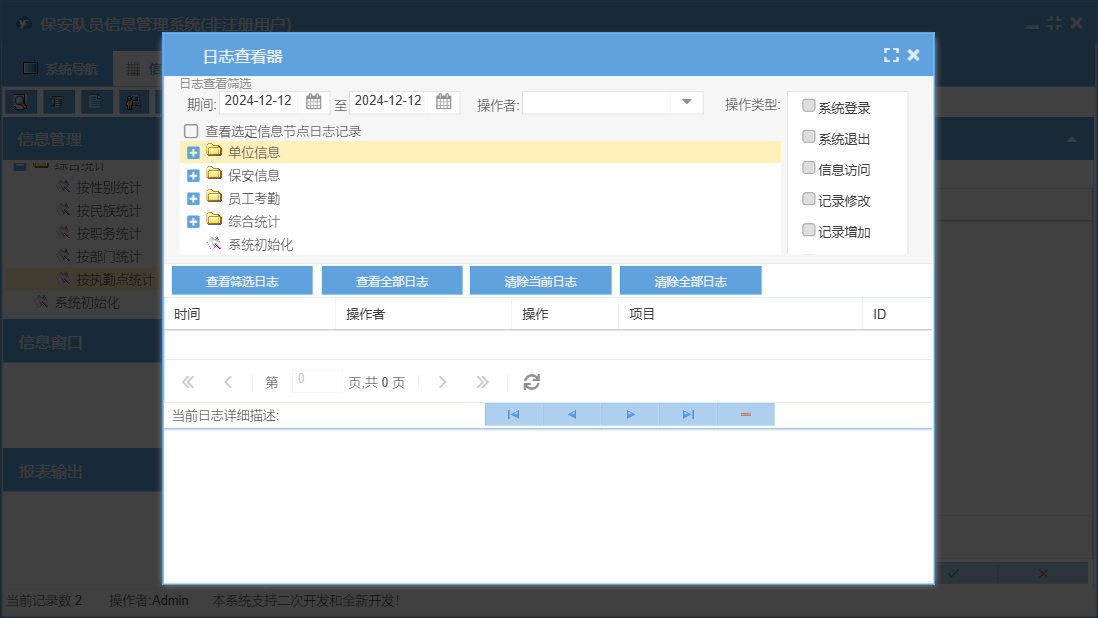Click the end date input field

tap(389, 101)
